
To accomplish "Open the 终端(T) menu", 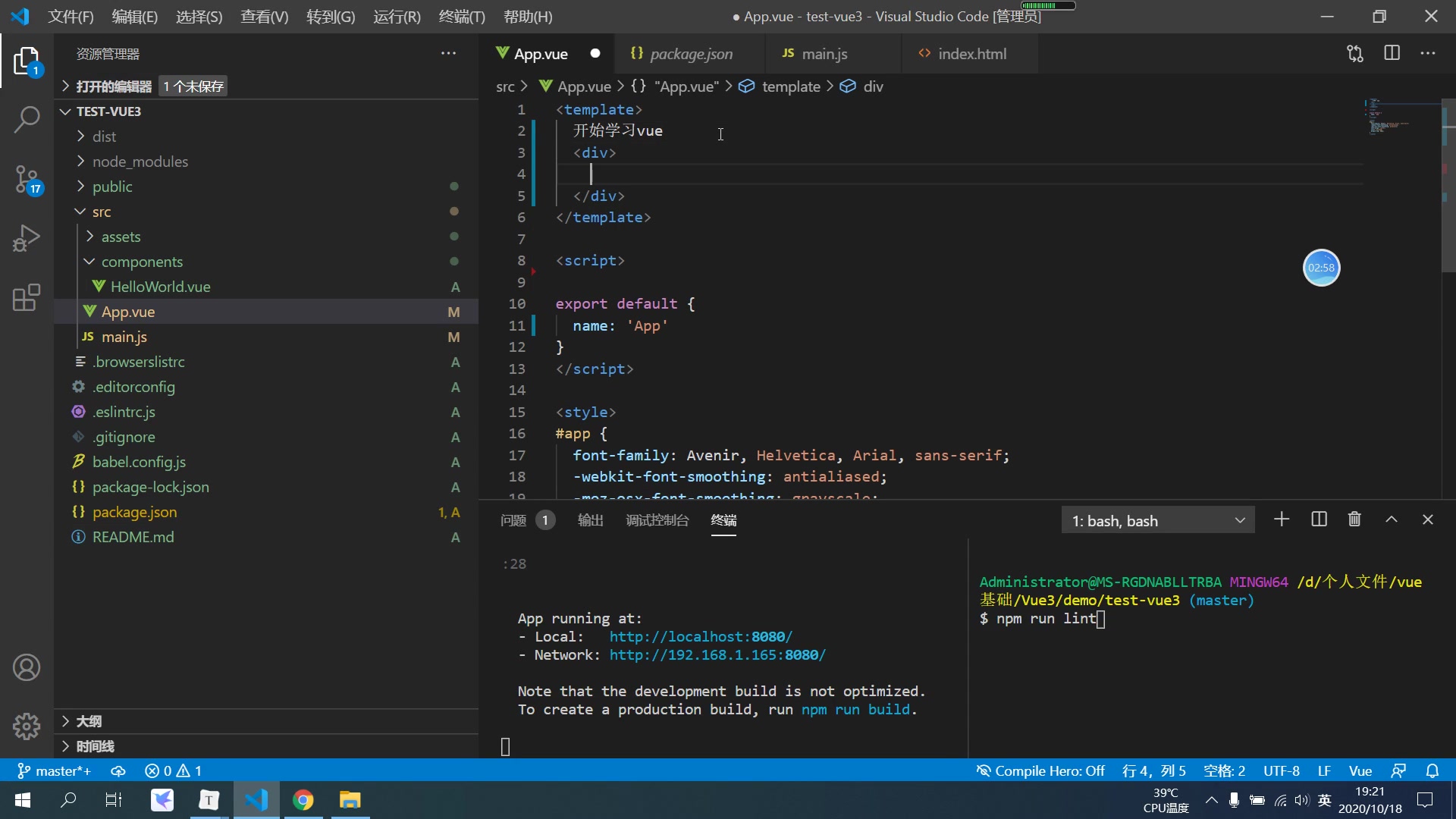I will pyautogui.click(x=461, y=17).
